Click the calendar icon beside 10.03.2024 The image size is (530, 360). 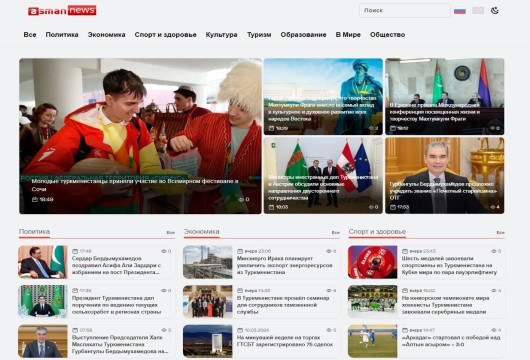pos(240,330)
